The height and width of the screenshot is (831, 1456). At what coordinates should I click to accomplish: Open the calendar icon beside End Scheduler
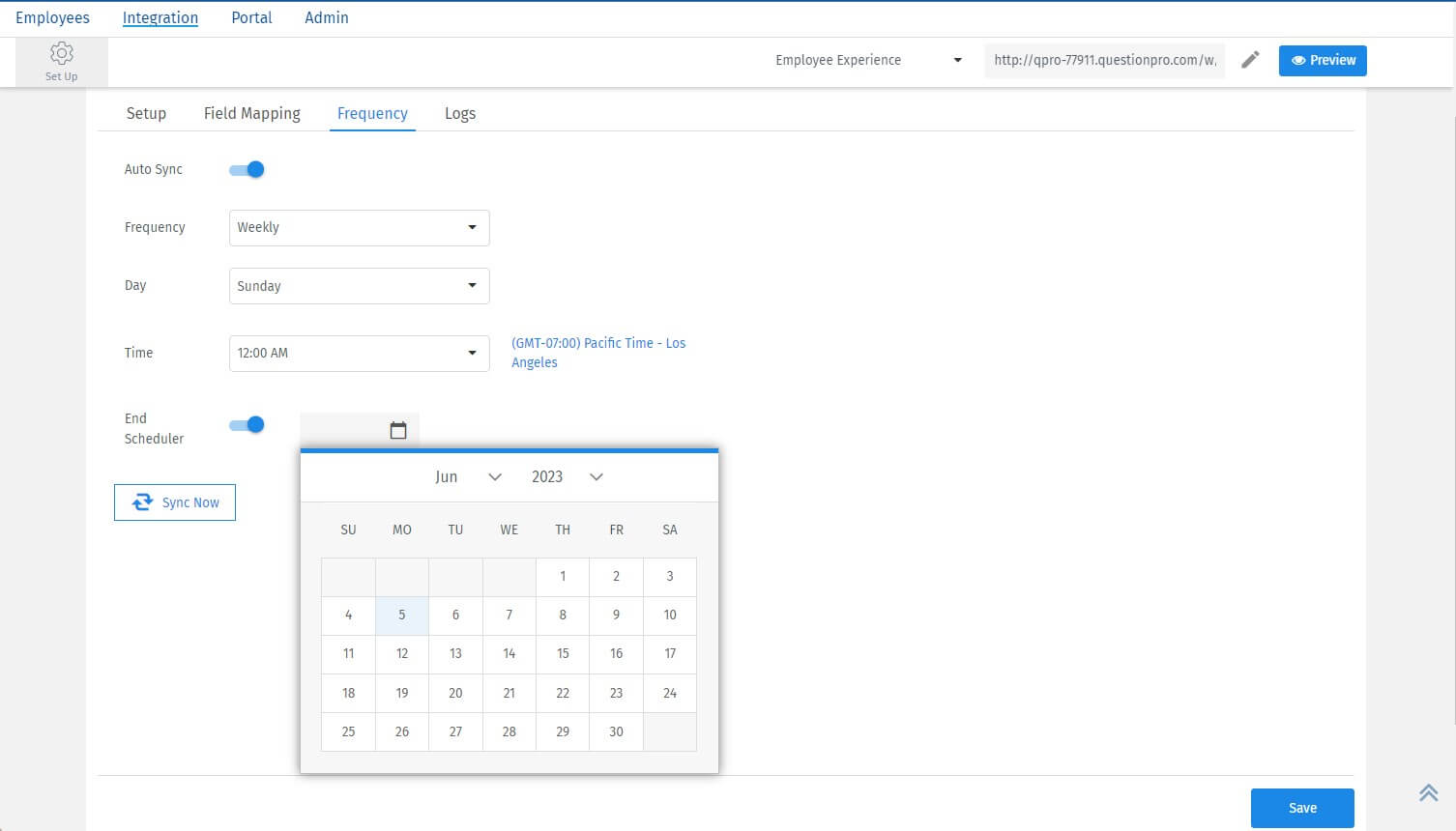(398, 430)
